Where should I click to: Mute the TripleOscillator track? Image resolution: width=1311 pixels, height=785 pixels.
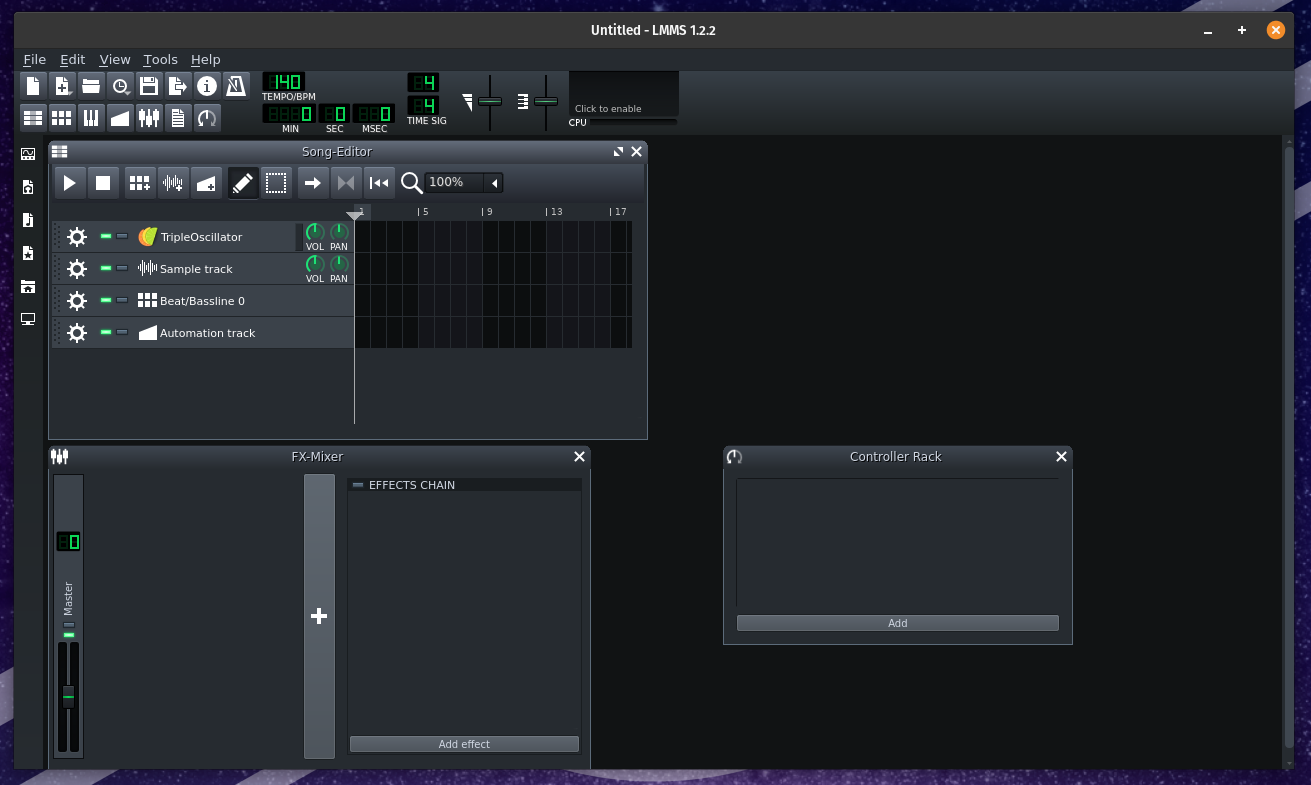[104, 236]
